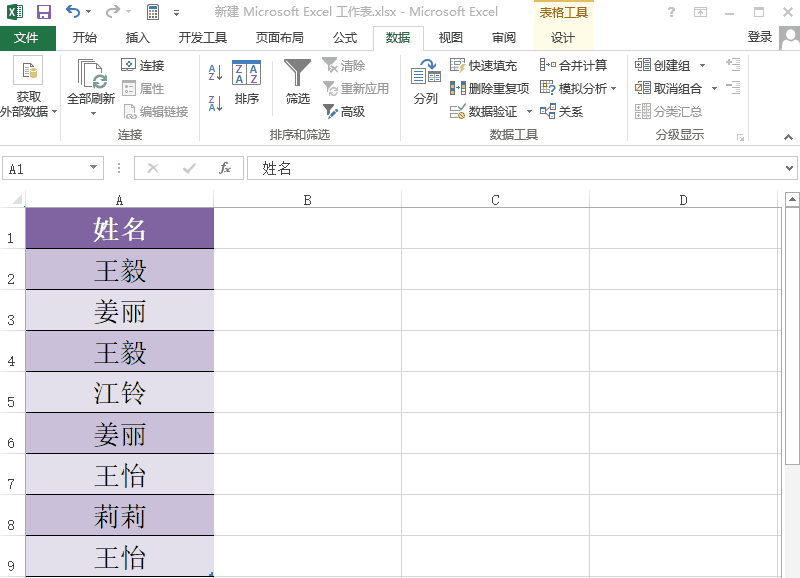Screen dimensions: 800x578
Task: Click Remove Duplicates (删除重复项)
Action: point(489,88)
